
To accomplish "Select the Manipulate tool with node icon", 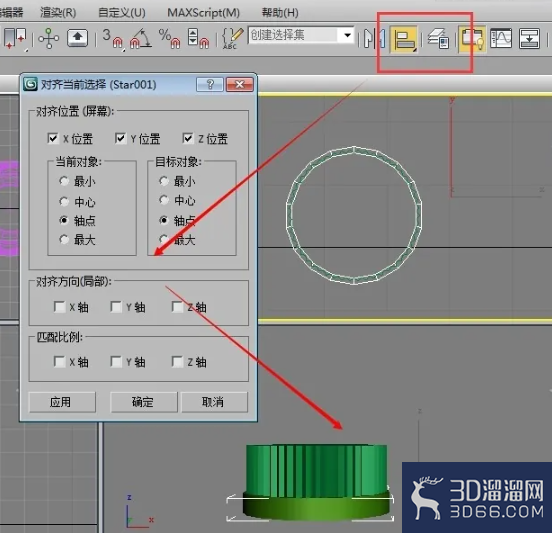I will pyautogui.click(x=49, y=38).
